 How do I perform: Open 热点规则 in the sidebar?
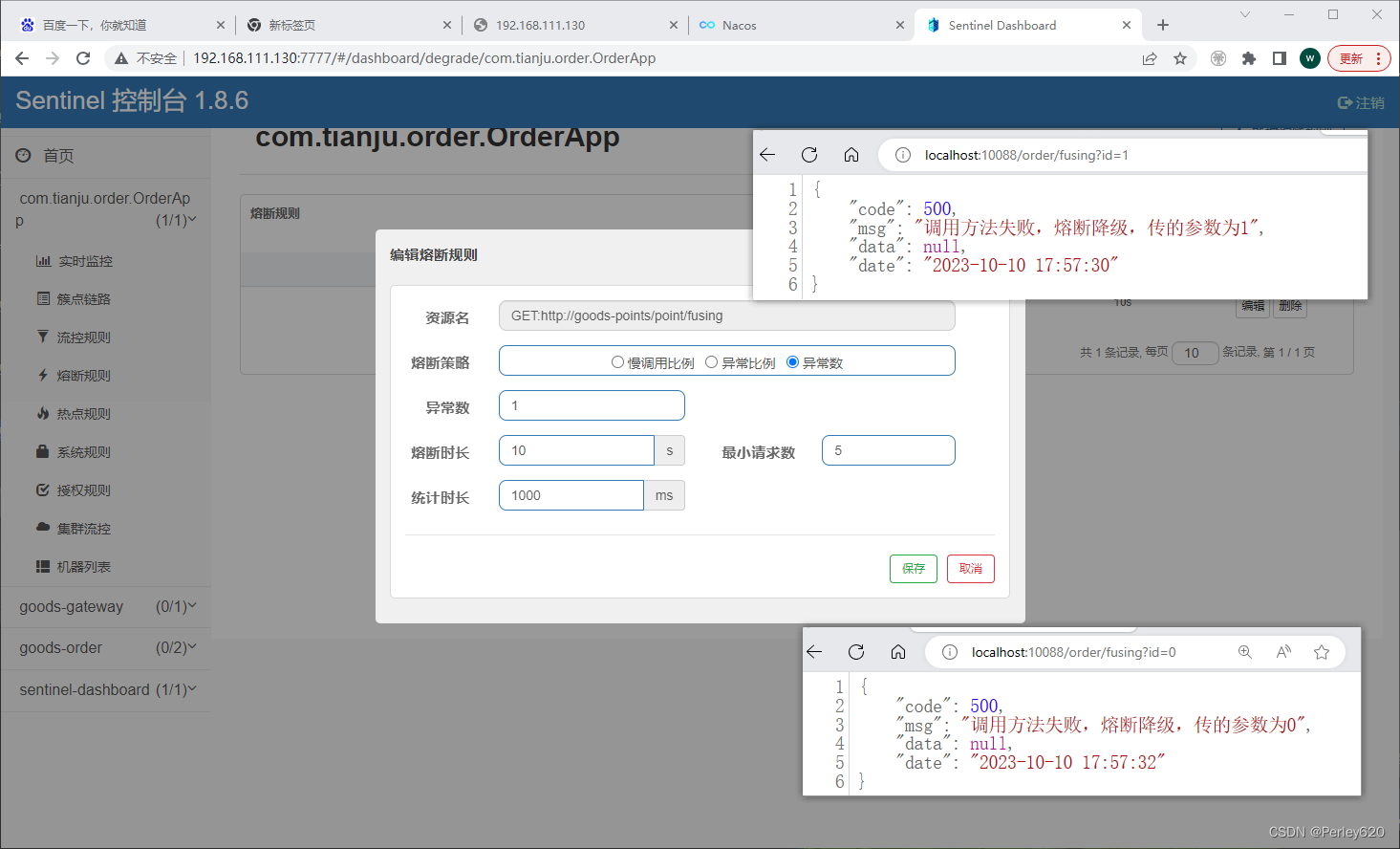[x=74, y=414]
